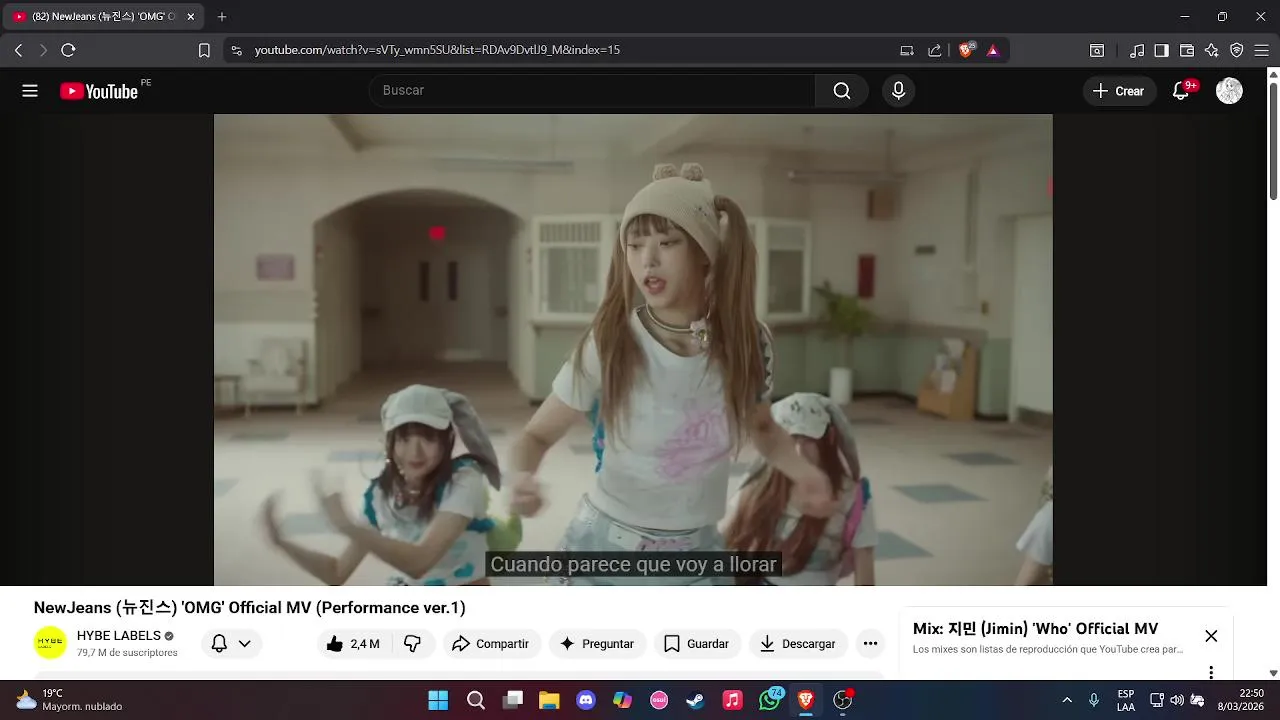1280x720 pixels.
Task: Open YouTube notifications bell
Action: pyautogui.click(x=1181, y=91)
